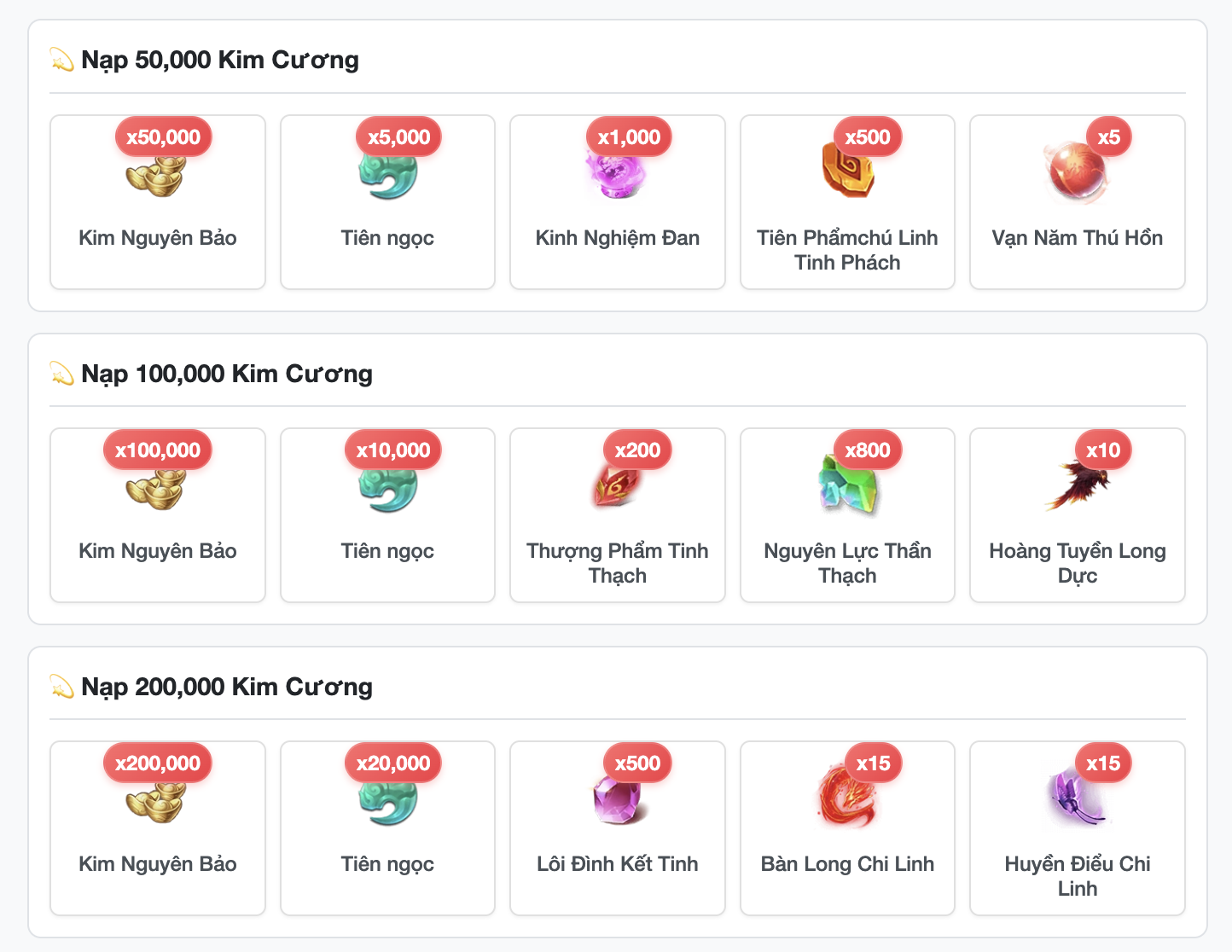
Task: Select the Tiên ngọc x5,000 reward card label
Action: pos(387,238)
